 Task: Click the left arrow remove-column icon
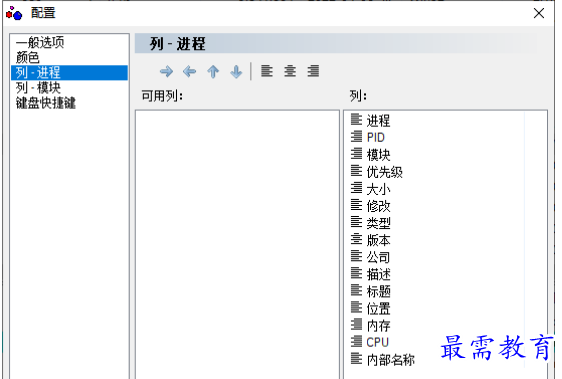point(189,72)
